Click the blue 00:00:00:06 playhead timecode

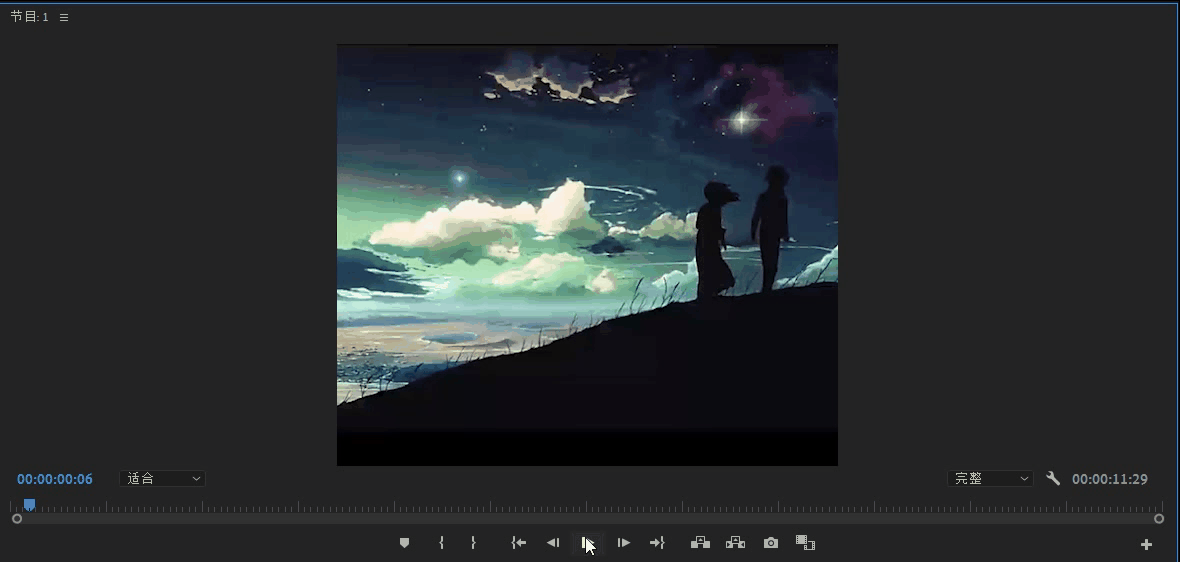coord(55,479)
